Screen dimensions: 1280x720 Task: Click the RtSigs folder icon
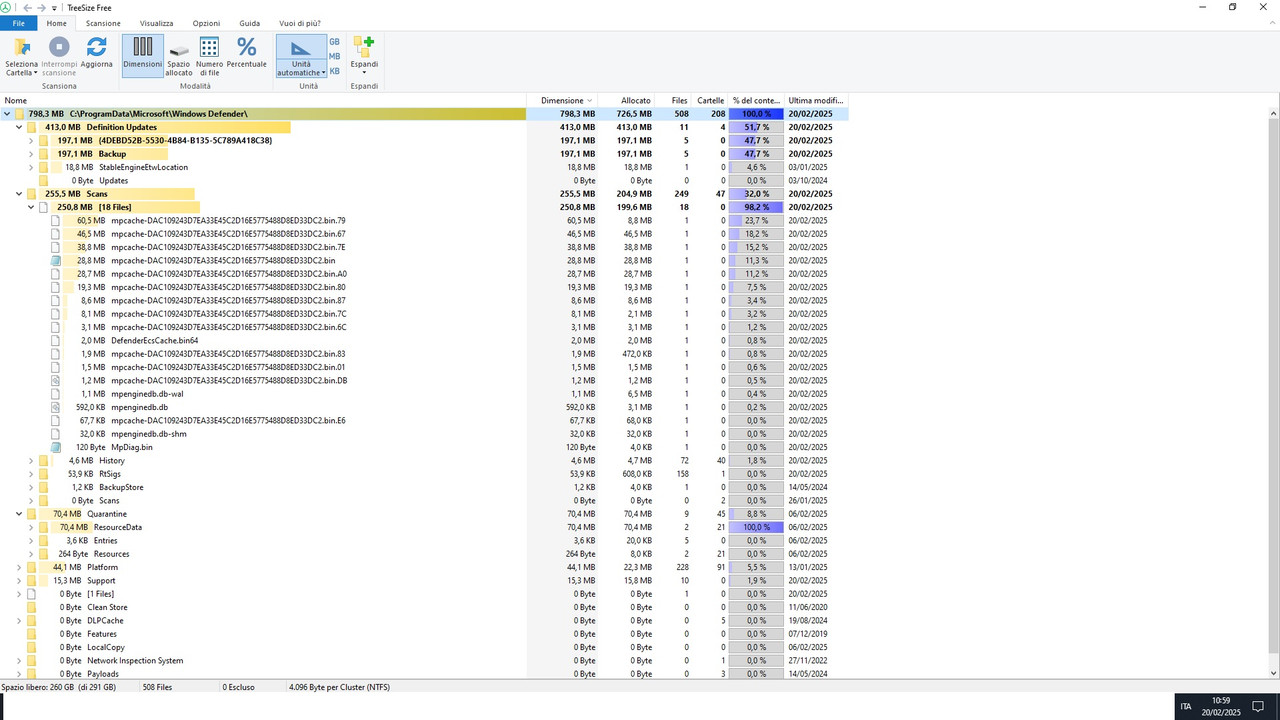[x=44, y=474]
